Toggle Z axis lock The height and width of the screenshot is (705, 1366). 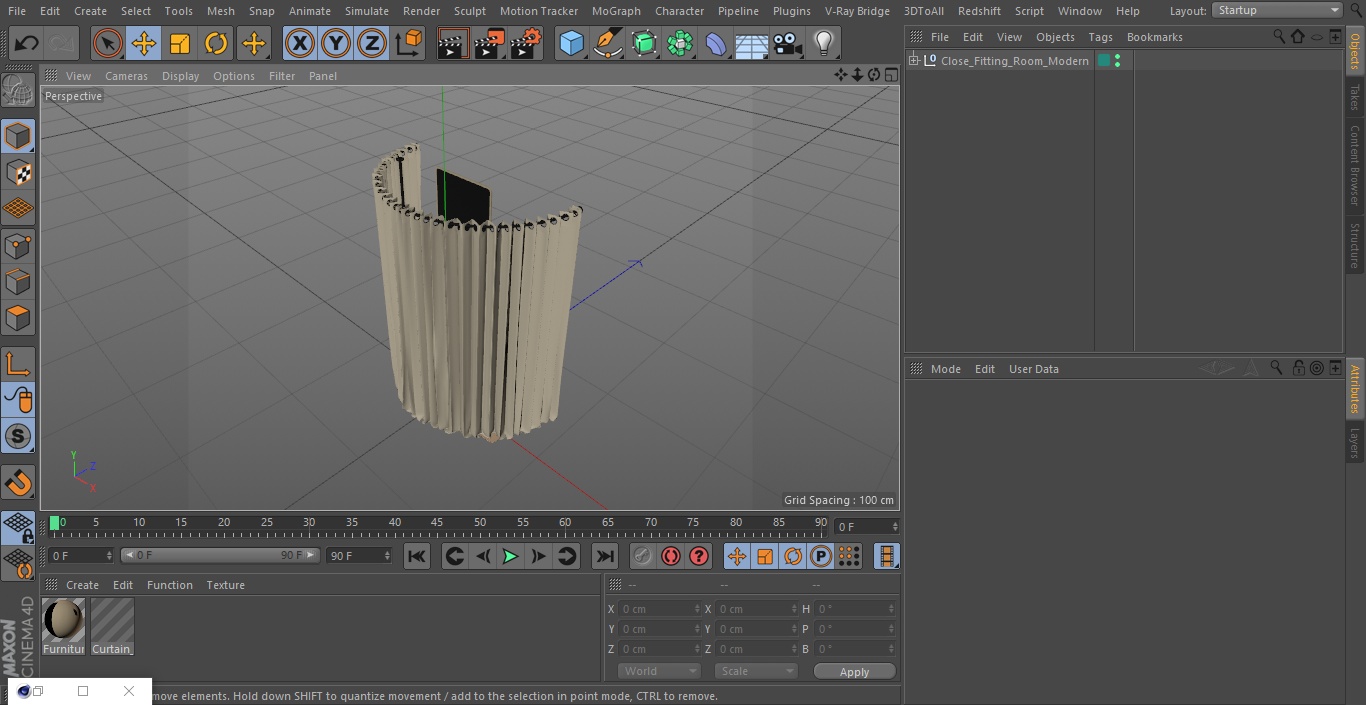pos(372,44)
